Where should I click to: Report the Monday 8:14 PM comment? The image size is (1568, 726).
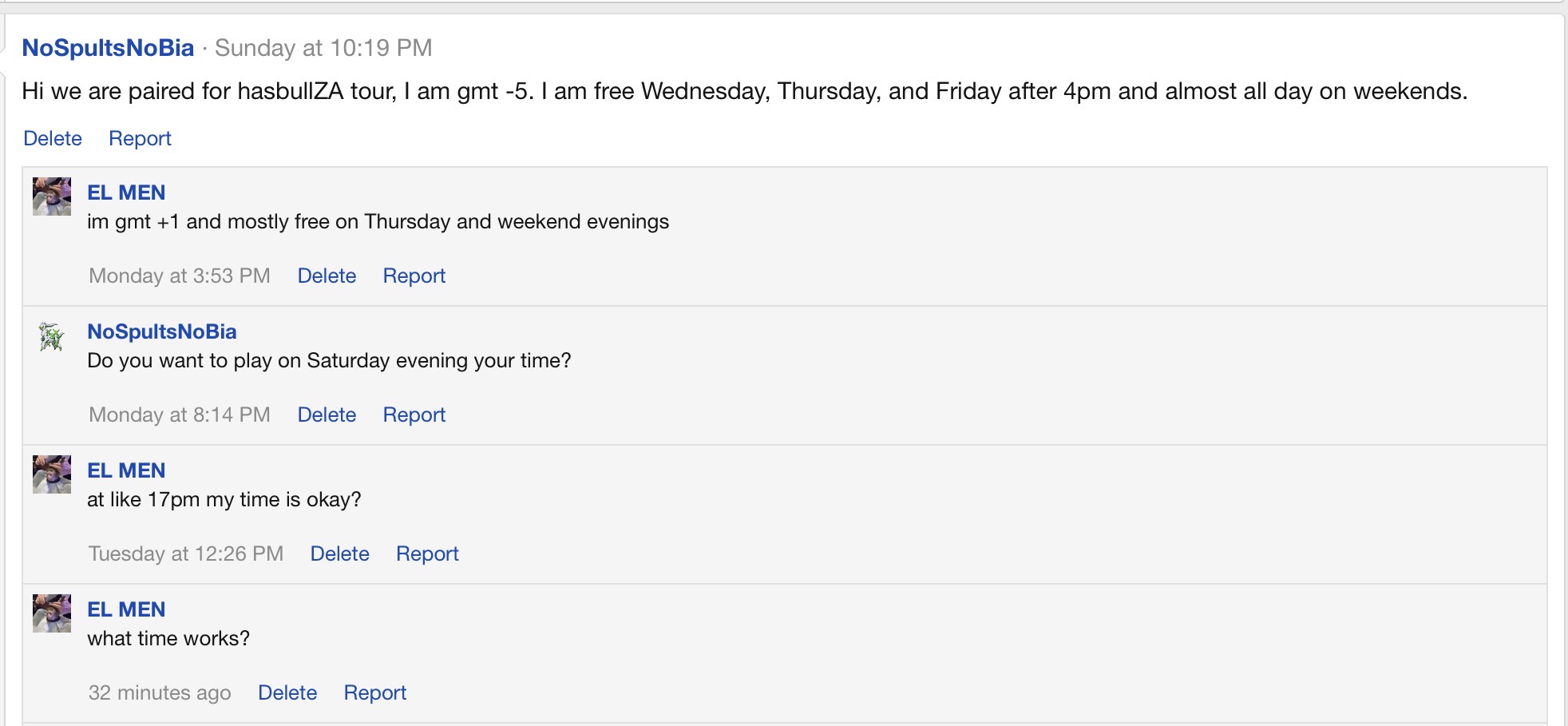pos(414,415)
